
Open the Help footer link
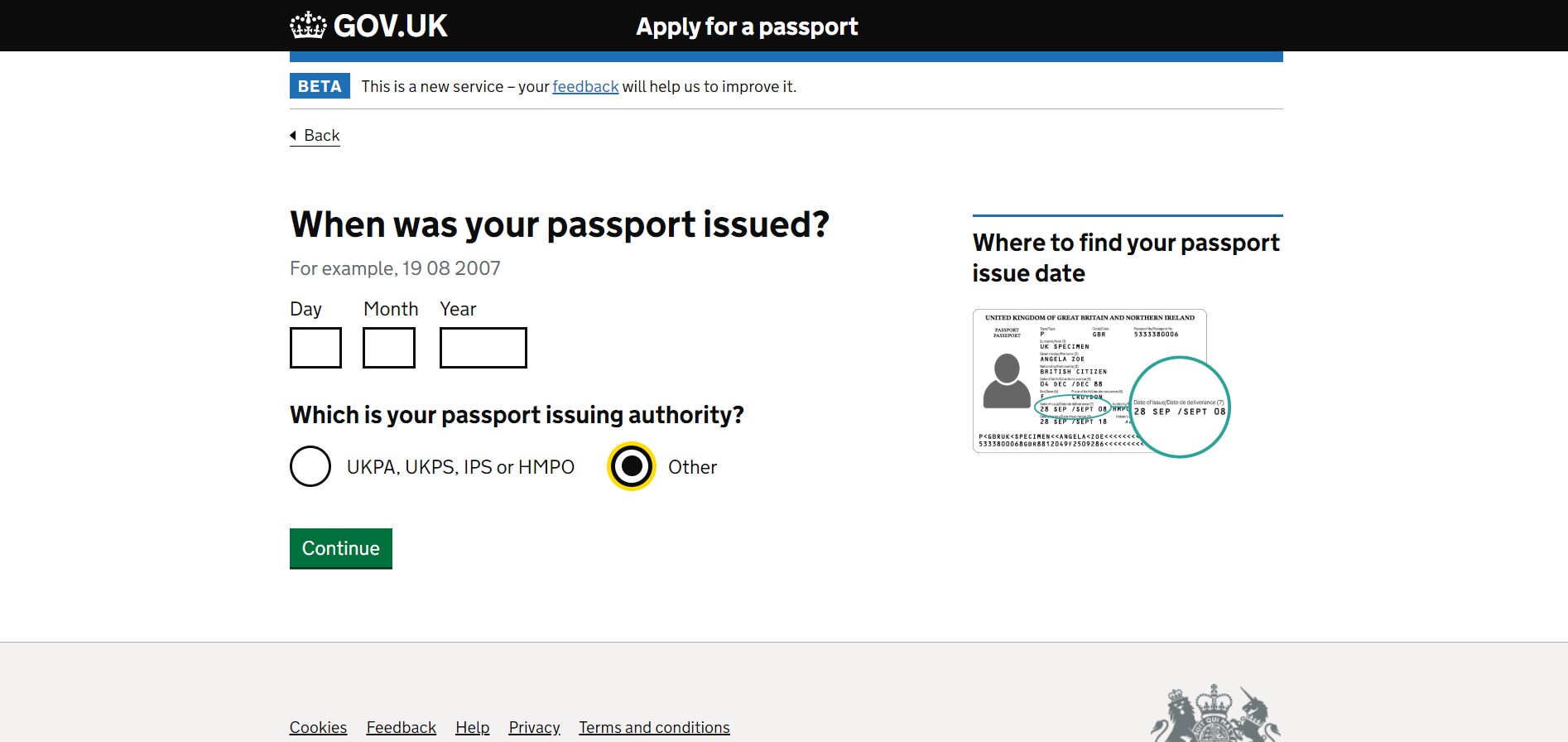(472, 727)
